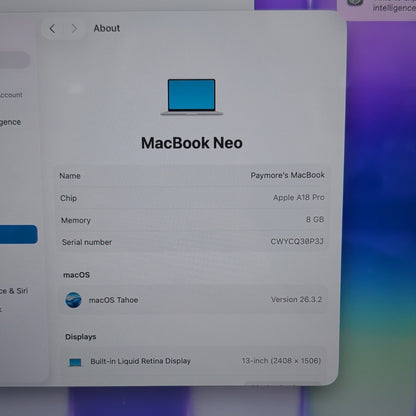
Task: Click the small display icon under Displays
Action: pos(75,362)
